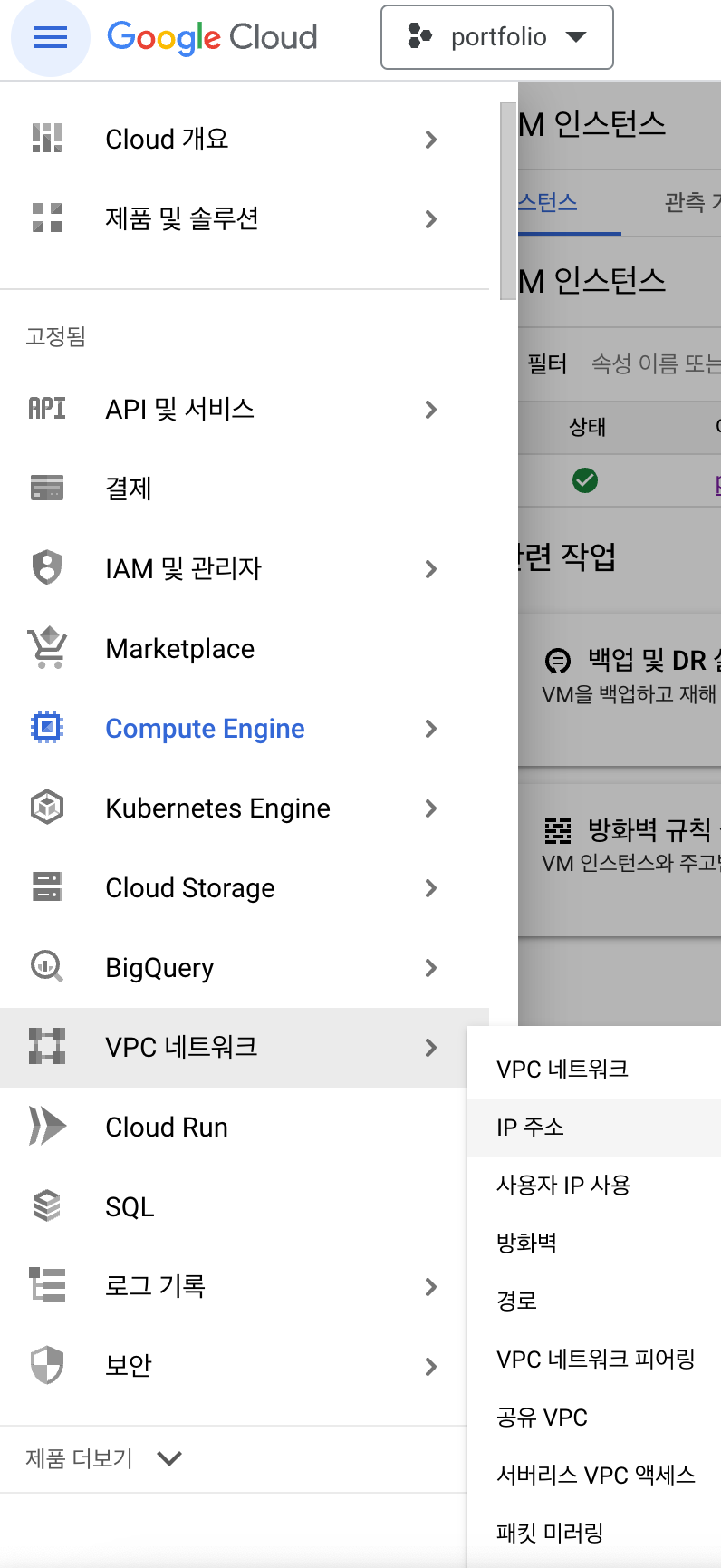This screenshot has width=721, height=1568.
Task: Select 공유 VPC in the submenu
Action: (x=593, y=1418)
